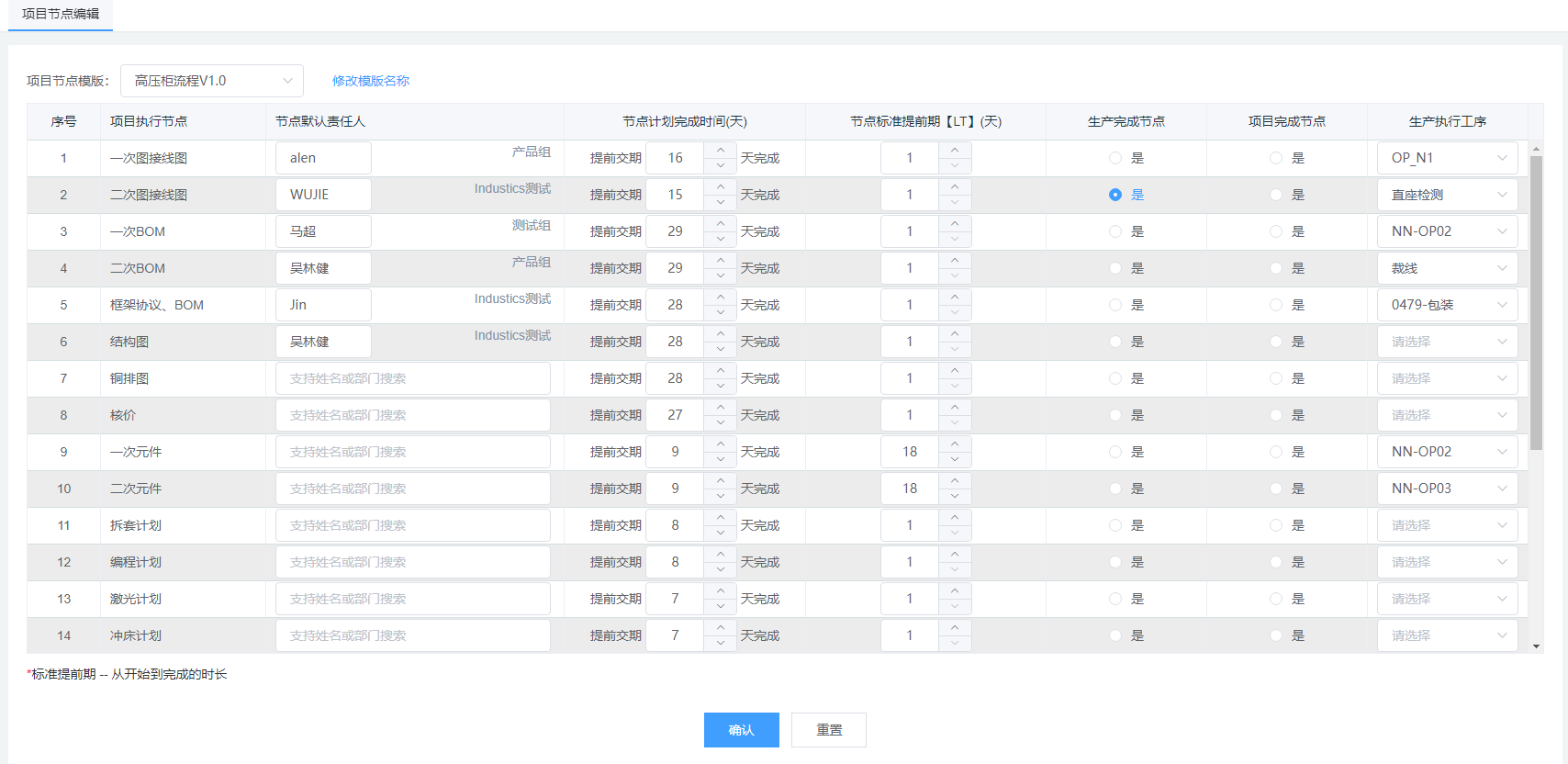This screenshot has width=1568, height=764.
Task: Increase lead time for row 5 框架协议
Action: (x=955, y=297)
